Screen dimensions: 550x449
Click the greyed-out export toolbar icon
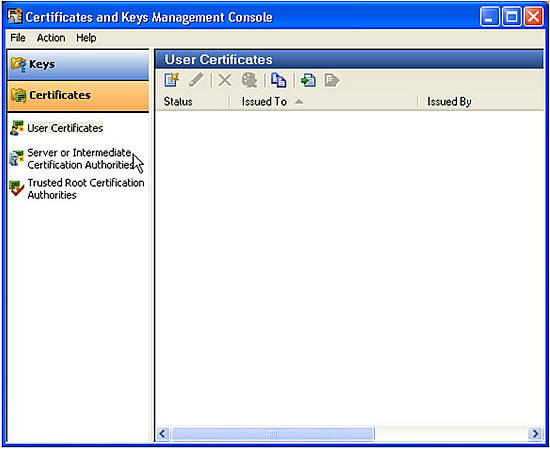pyautogui.click(x=332, y=80)
